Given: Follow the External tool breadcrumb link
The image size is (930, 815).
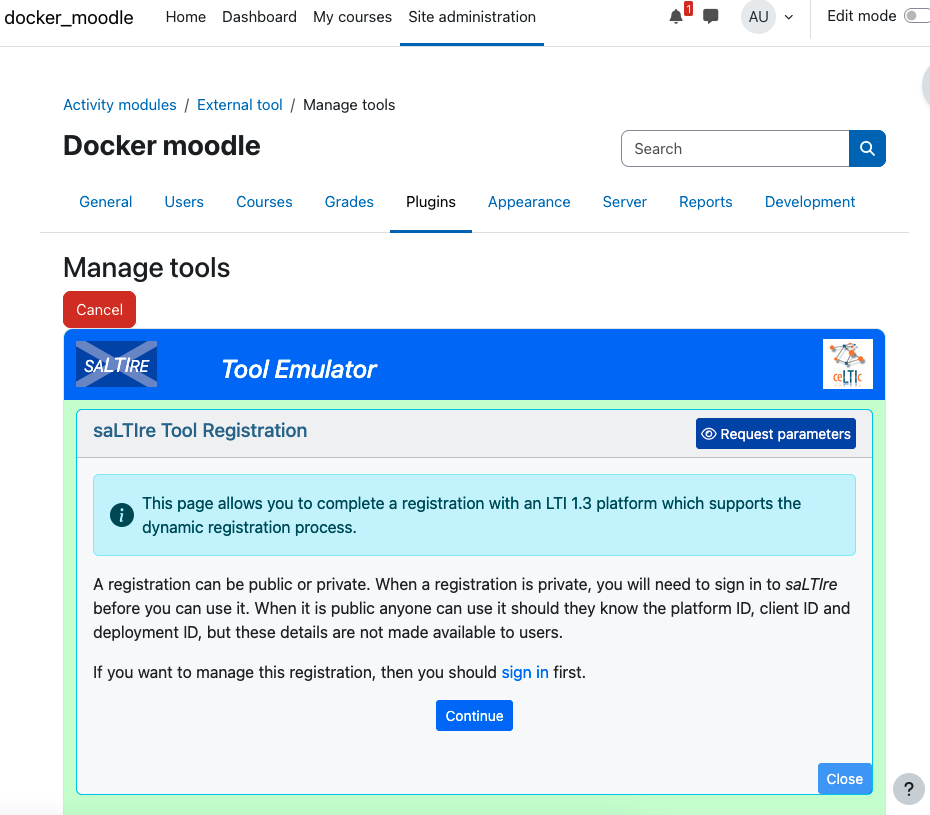Looking at the screenshot, I should pos(240,105).
